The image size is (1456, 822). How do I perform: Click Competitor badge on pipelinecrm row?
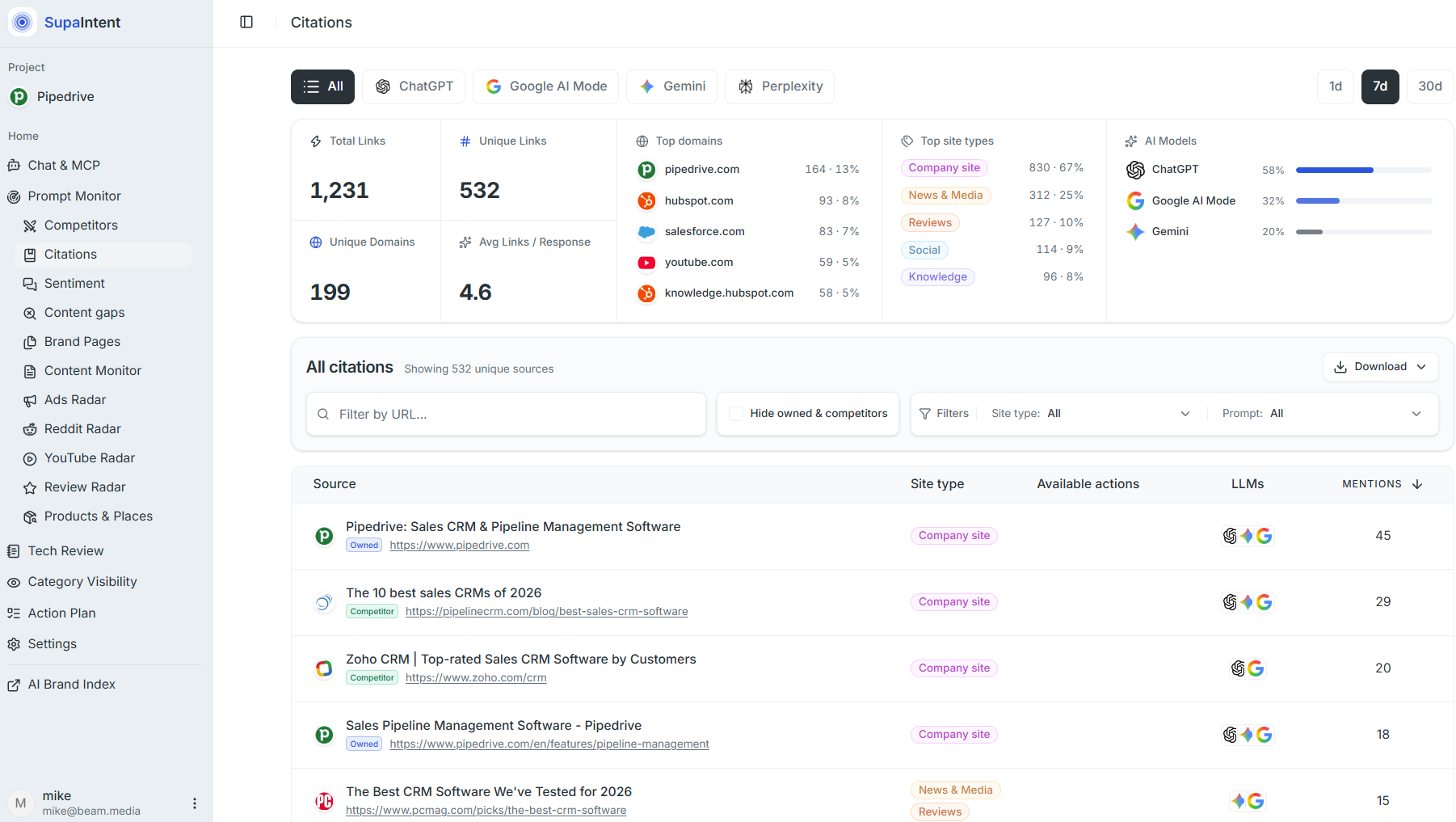(372, 612)
